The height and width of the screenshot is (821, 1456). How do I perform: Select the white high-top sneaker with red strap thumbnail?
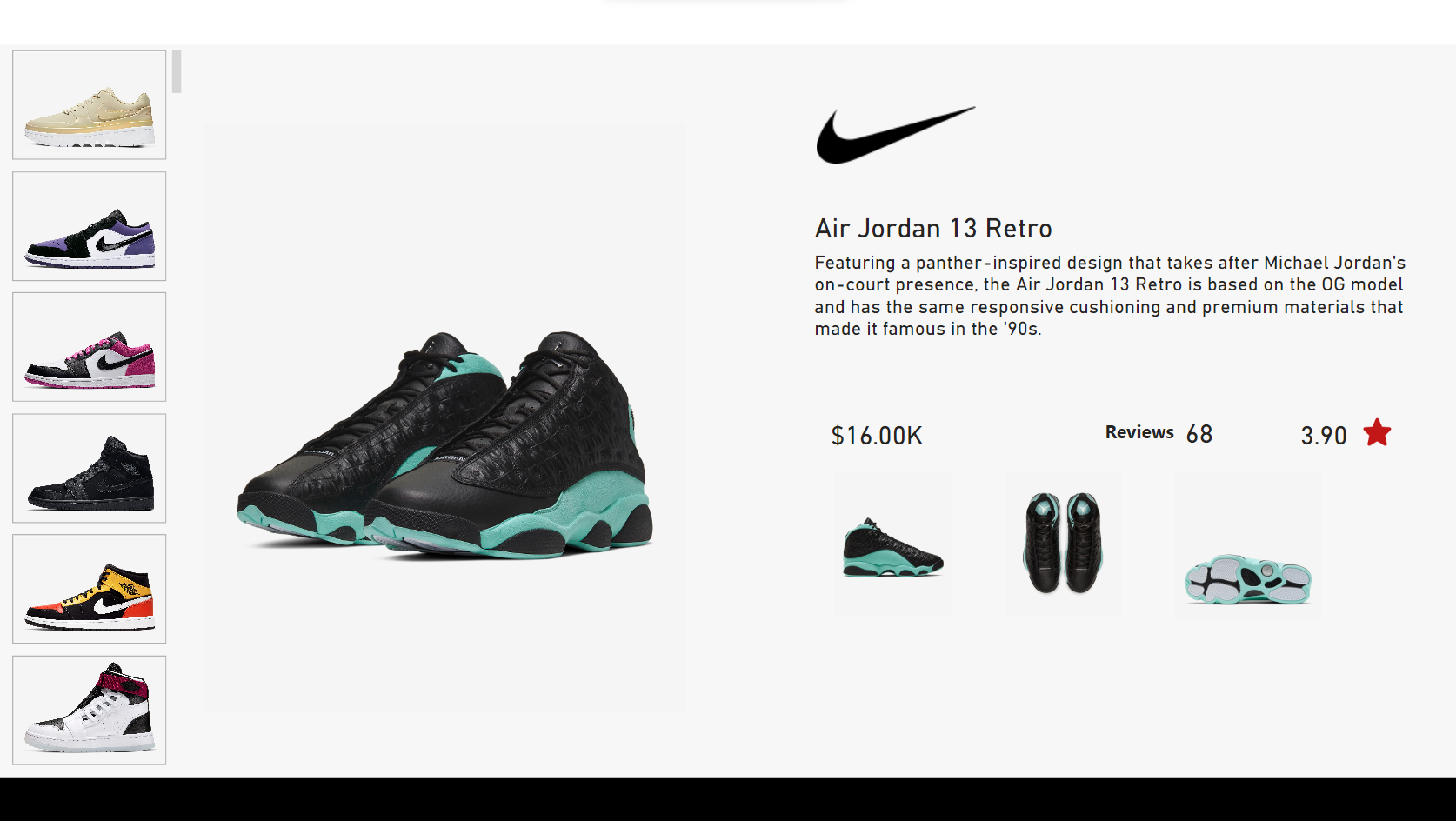[90, 710]
